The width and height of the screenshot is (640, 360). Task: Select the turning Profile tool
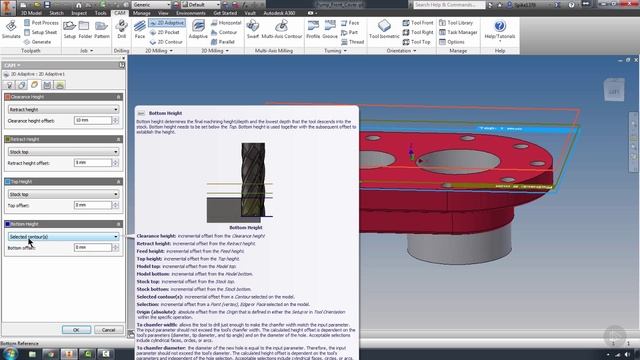[313, 29]
